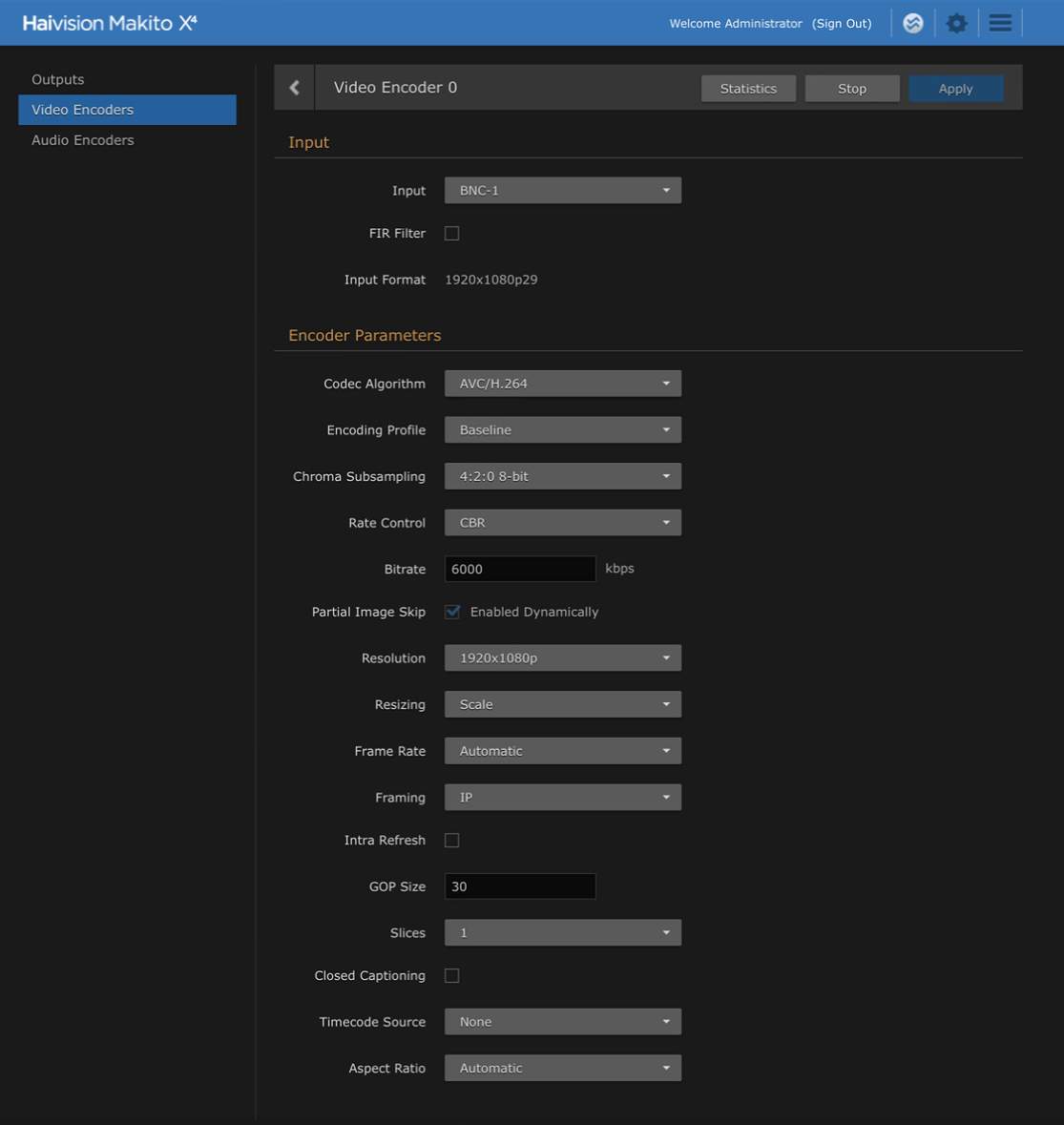Open the Framing dropdown showing IP

coord(563,797)
